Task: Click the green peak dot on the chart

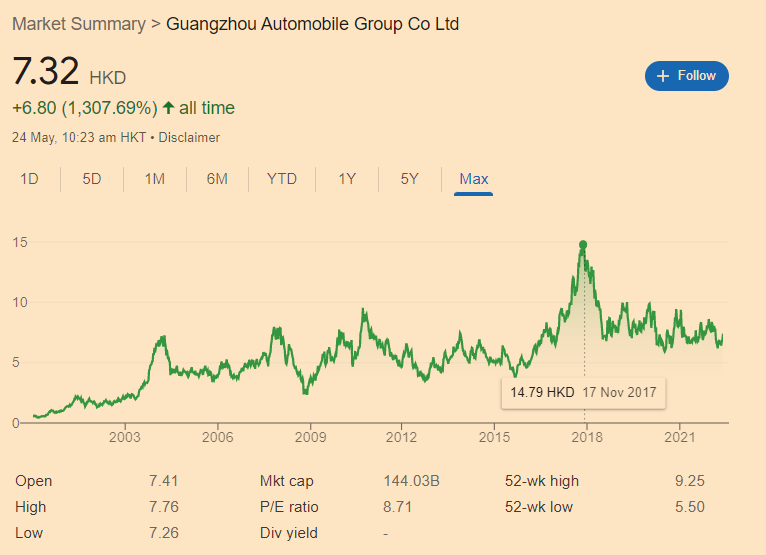Action: tap(583, 245)
